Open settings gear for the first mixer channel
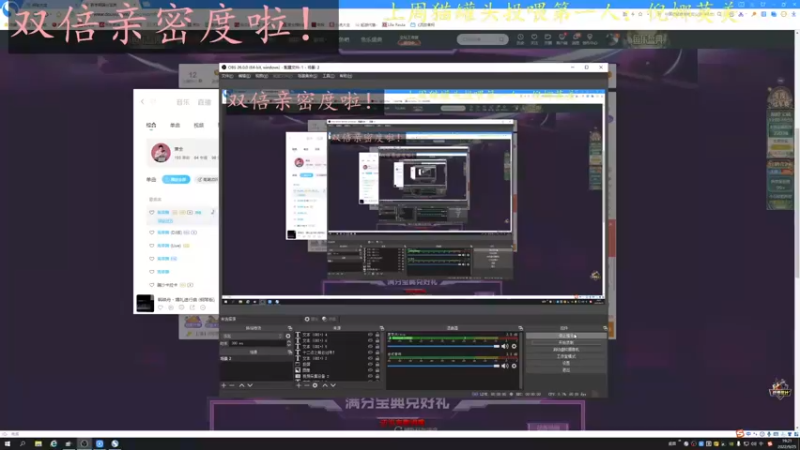The width and height of the screenshot is (800, 450). [x=514, y=346]
